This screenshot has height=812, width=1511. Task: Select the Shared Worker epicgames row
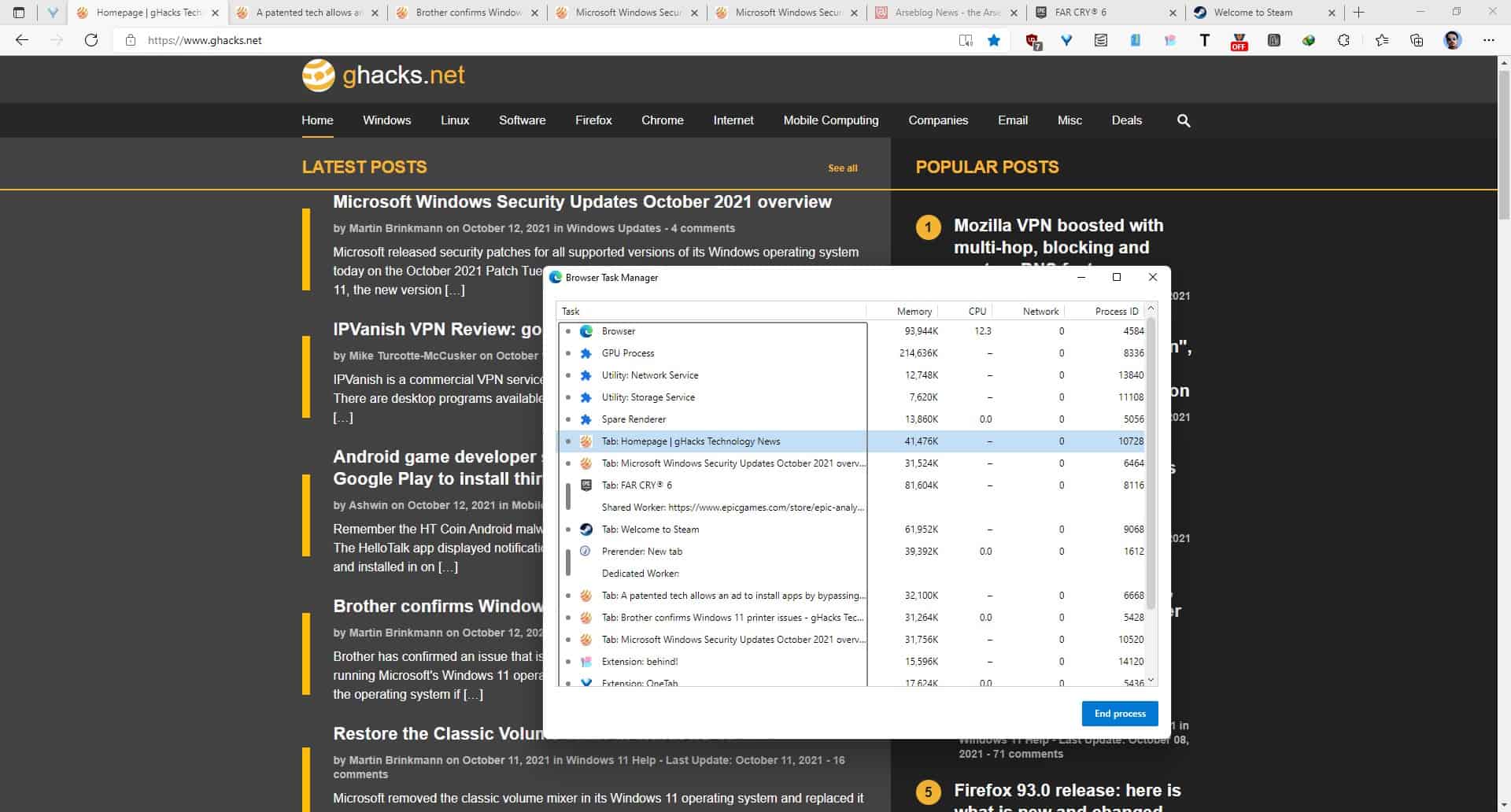[x=851, y=507]
